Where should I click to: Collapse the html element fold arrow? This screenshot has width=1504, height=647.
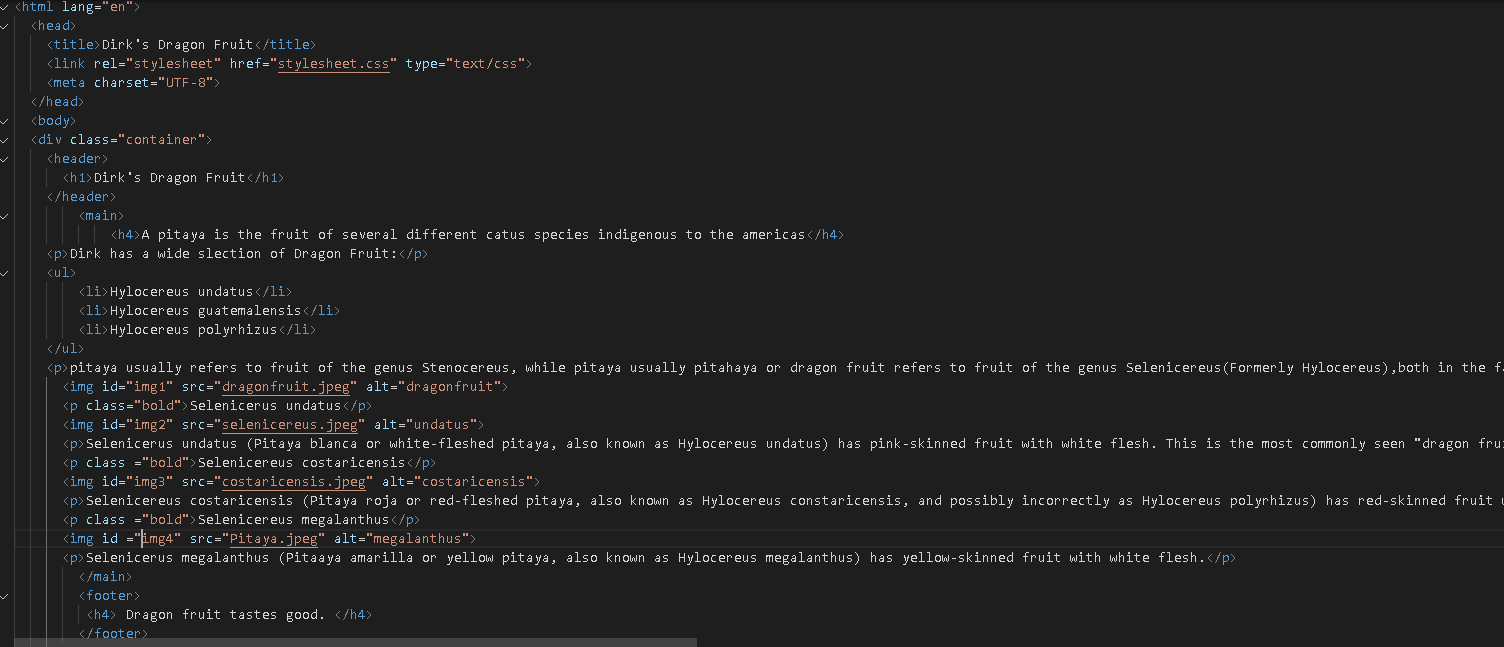[5, 6]
